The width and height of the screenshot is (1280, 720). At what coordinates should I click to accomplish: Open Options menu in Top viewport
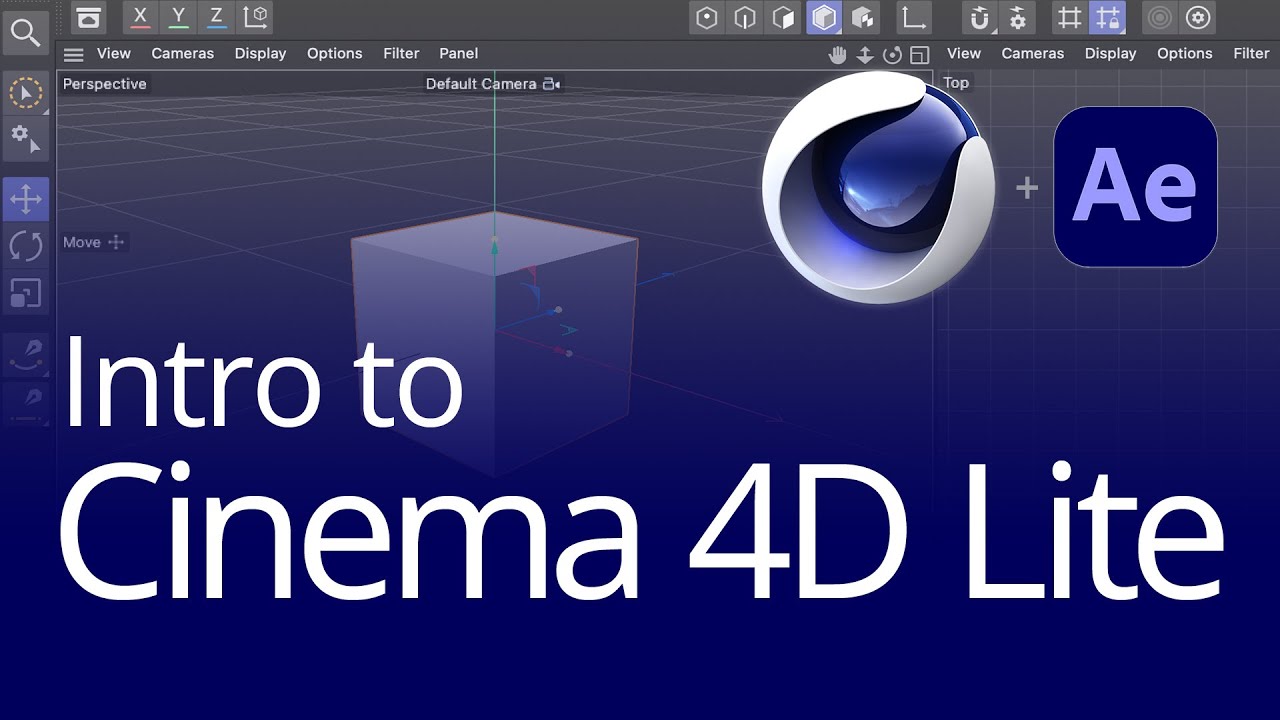pos(1184,53)
